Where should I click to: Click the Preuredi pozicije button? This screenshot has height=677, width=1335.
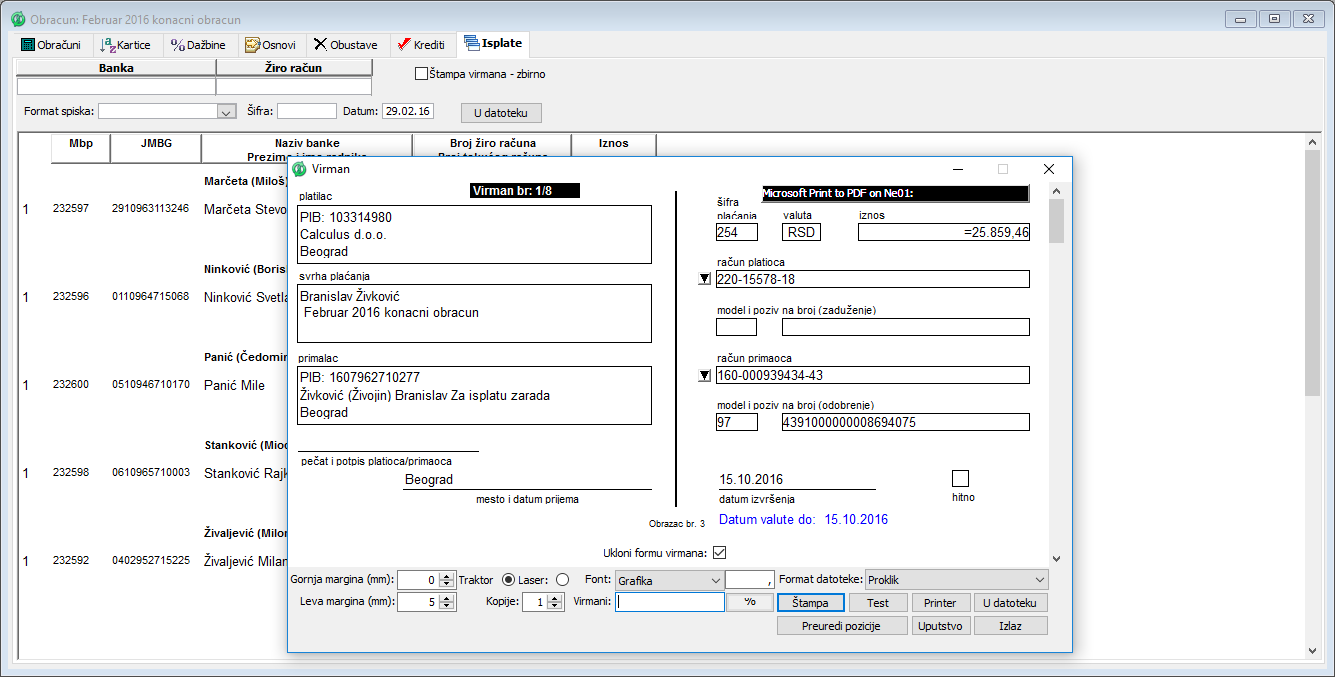click(x=842, y=625)
